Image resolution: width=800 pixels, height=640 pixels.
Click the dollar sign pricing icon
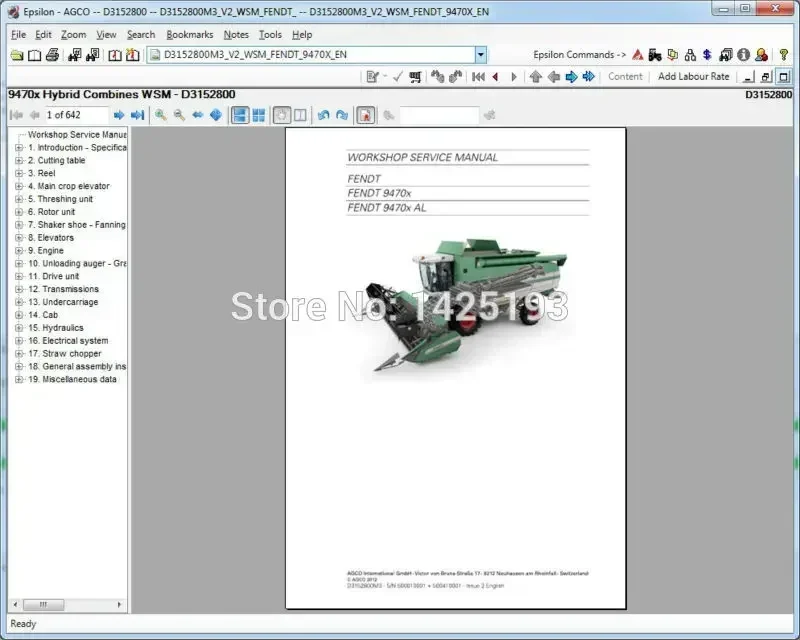tap(707, 55)
